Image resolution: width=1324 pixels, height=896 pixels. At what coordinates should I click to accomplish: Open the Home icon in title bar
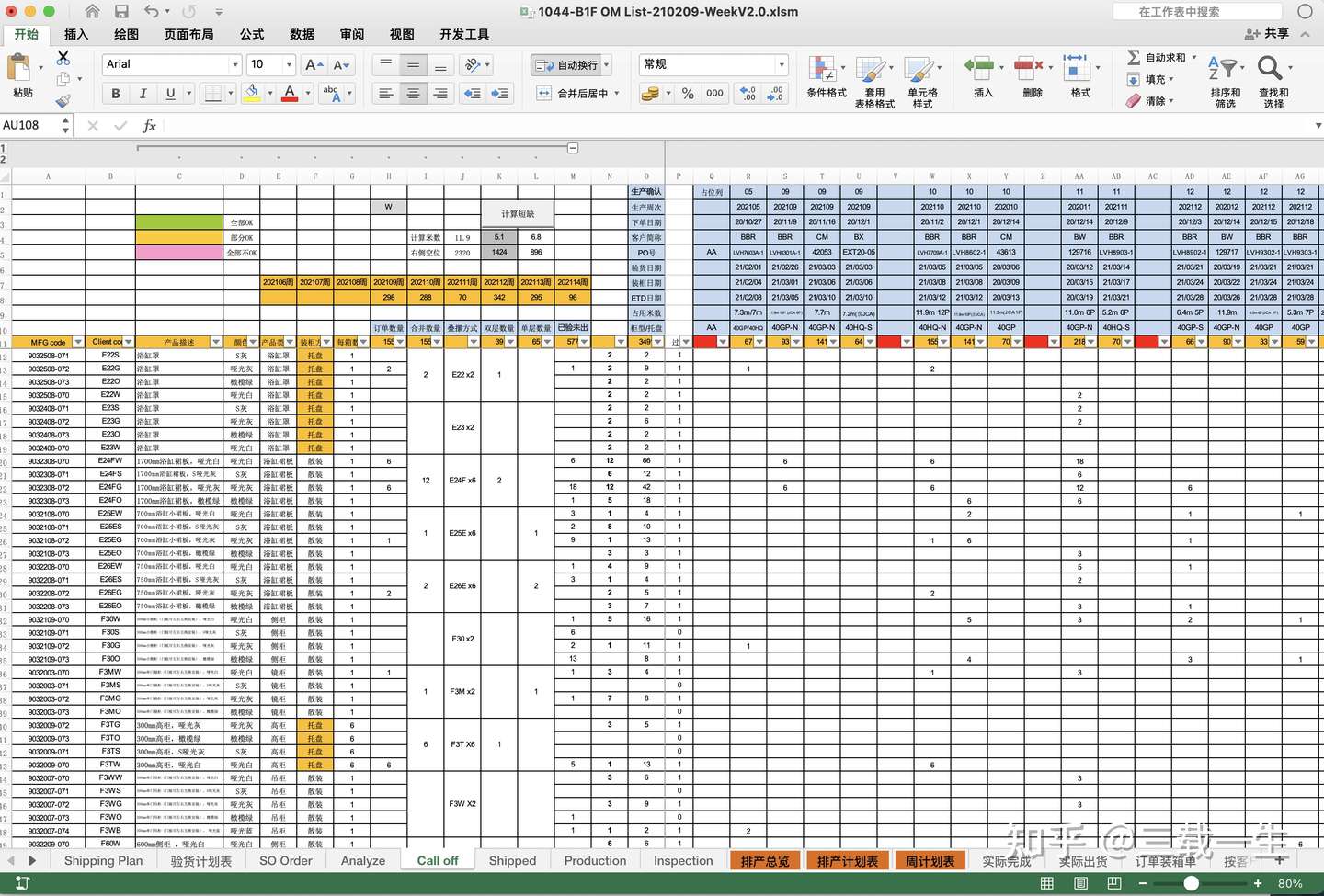coord(92,11)
